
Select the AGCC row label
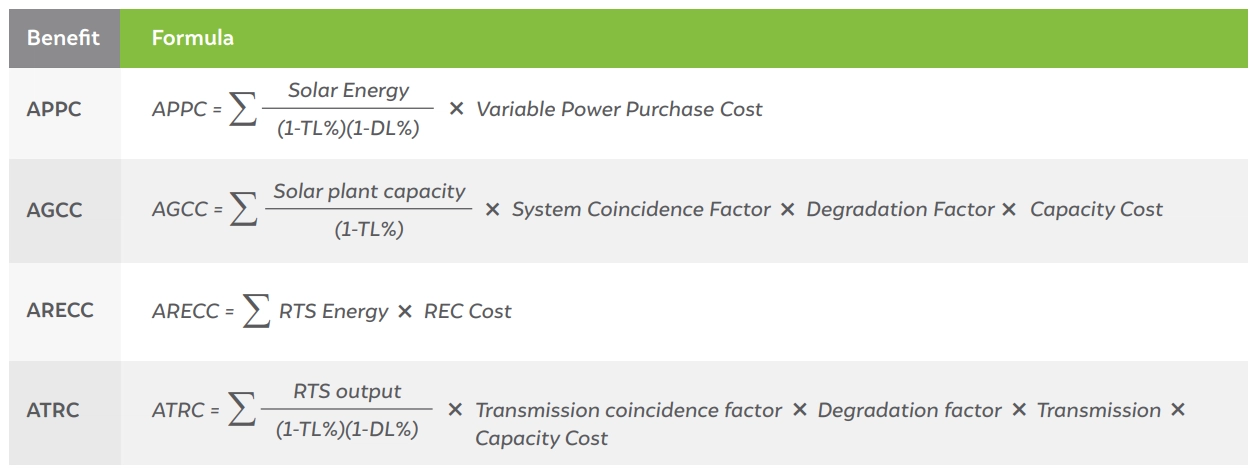(54, 209)
